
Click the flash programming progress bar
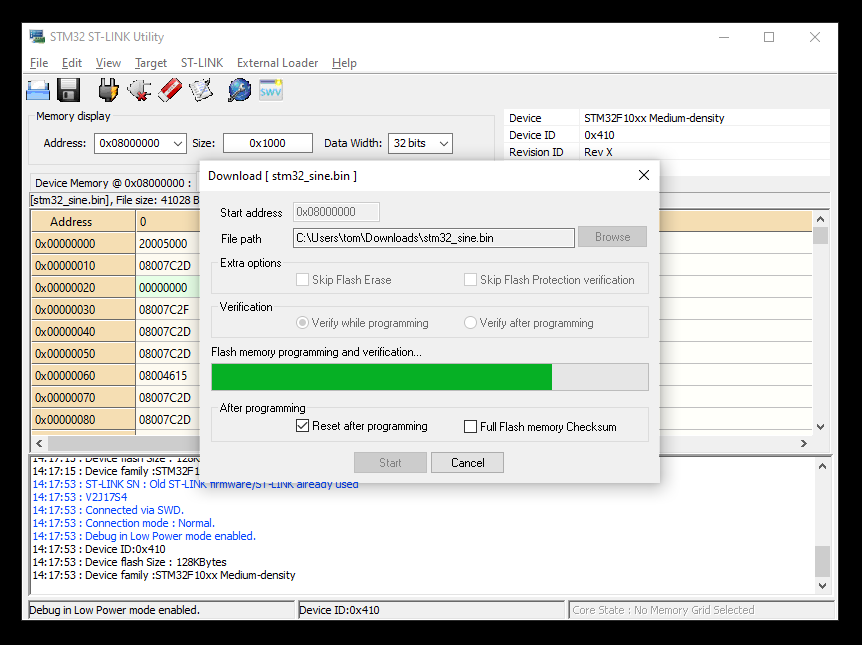click(430, 377)
